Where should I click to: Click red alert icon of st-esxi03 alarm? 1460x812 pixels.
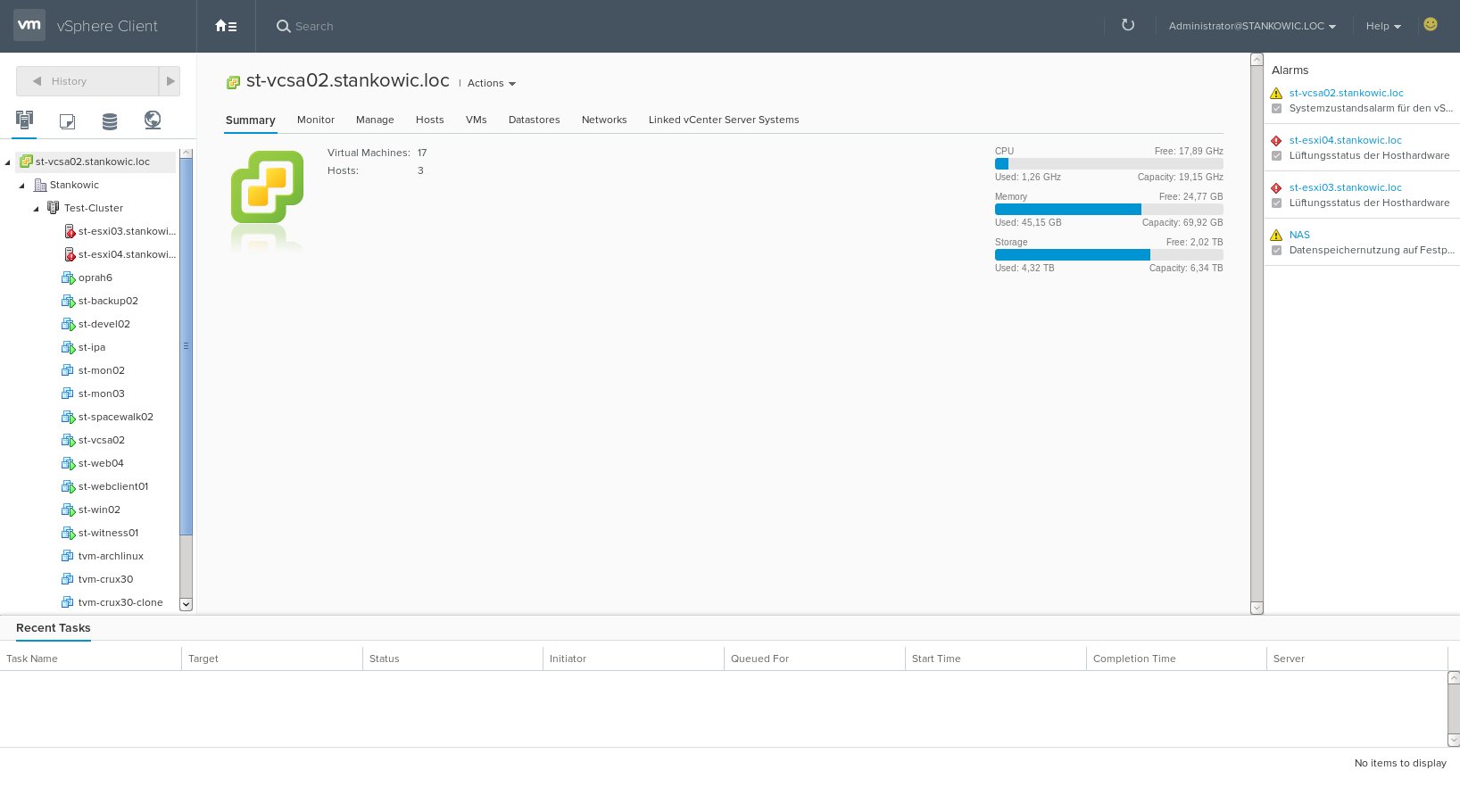point(1276,187)
